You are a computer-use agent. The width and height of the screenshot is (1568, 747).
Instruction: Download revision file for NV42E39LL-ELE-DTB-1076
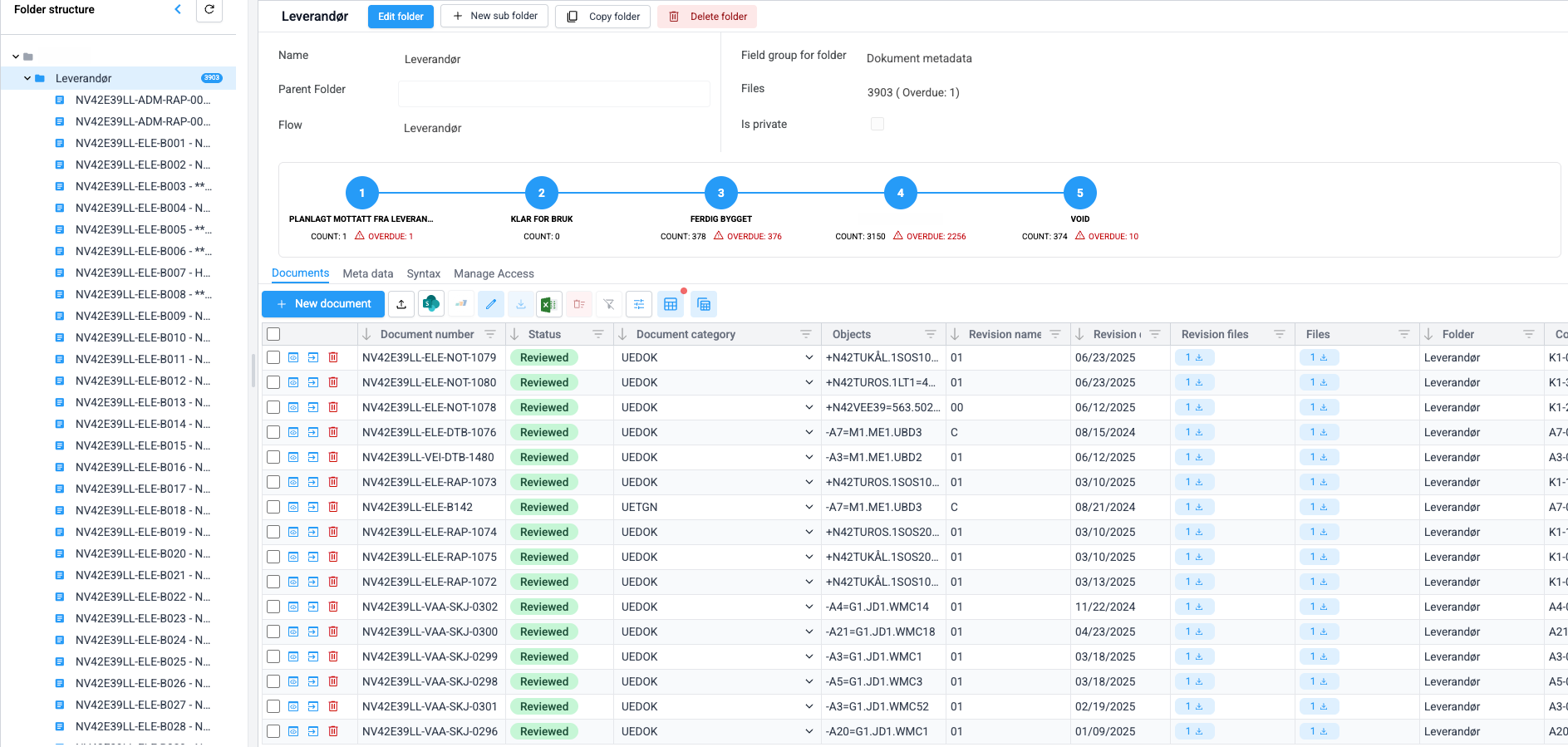coord(1194,432)
